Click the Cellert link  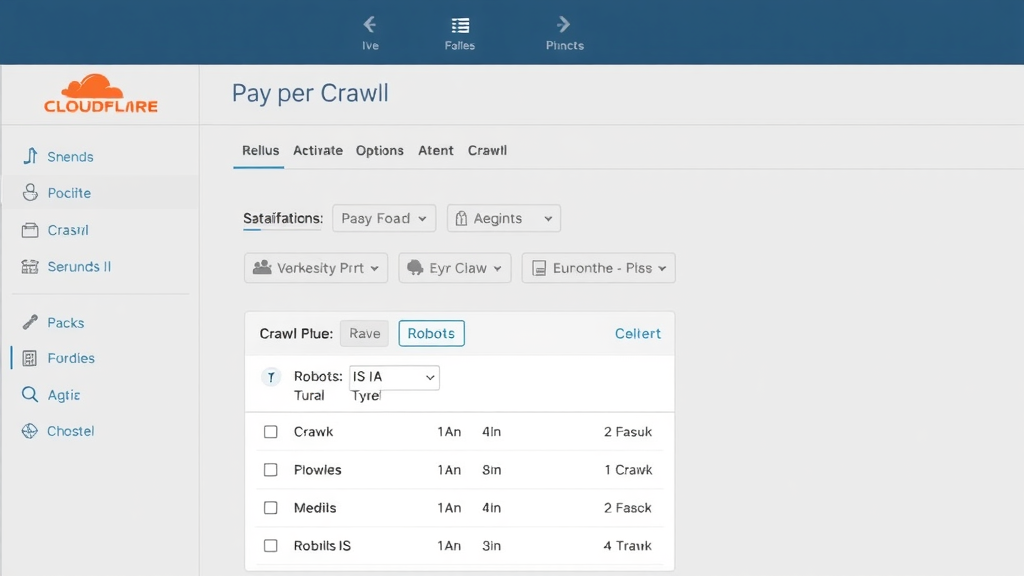click(637, 333)
